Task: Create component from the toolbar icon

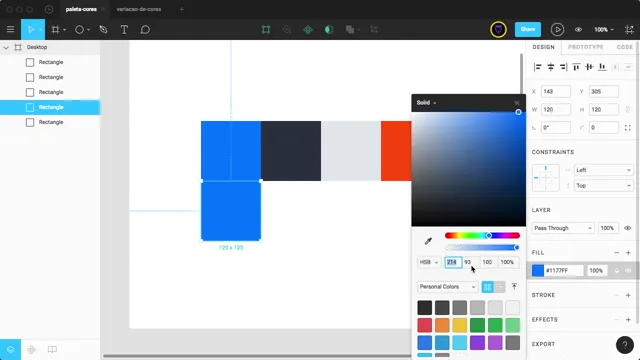Action: point(308,29)
